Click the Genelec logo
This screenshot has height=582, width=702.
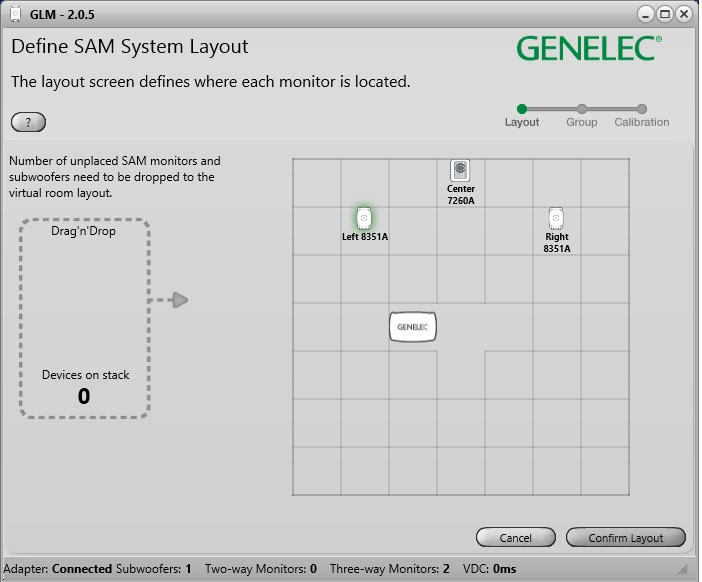pos(589,48)
